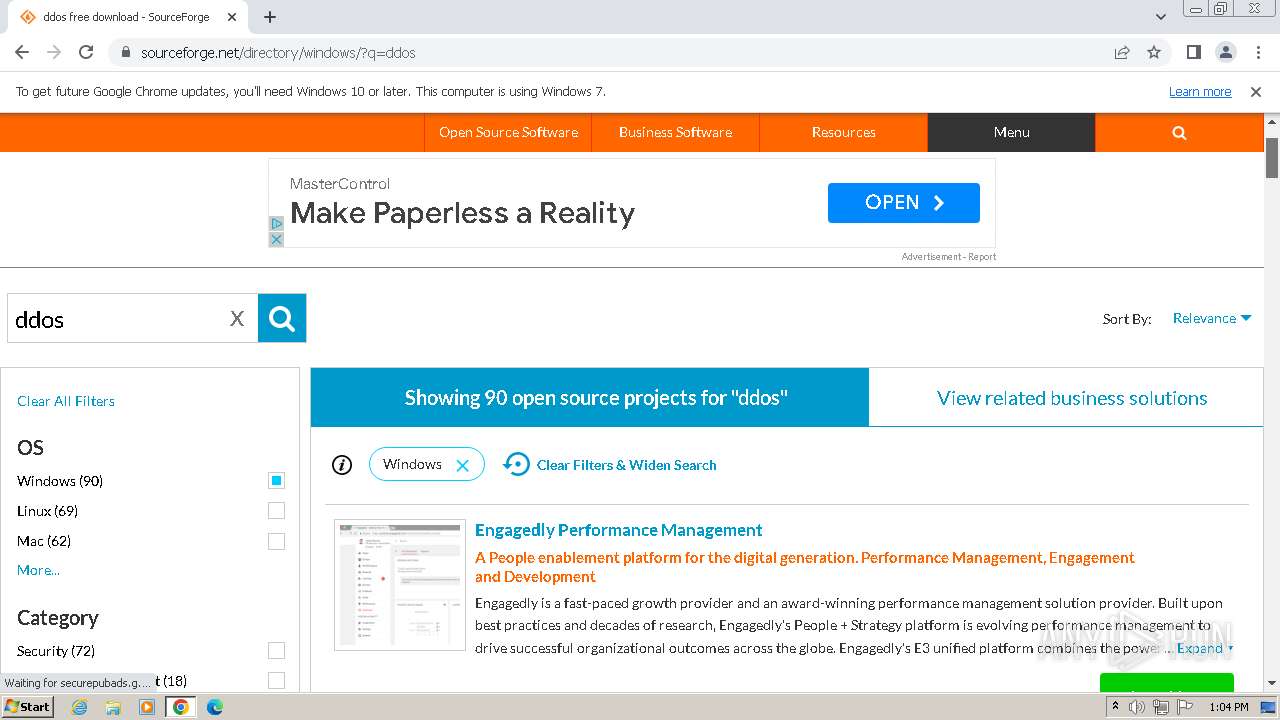Reload the page with refresh icon
1280x720 pixels.
[x=86, y=52]
